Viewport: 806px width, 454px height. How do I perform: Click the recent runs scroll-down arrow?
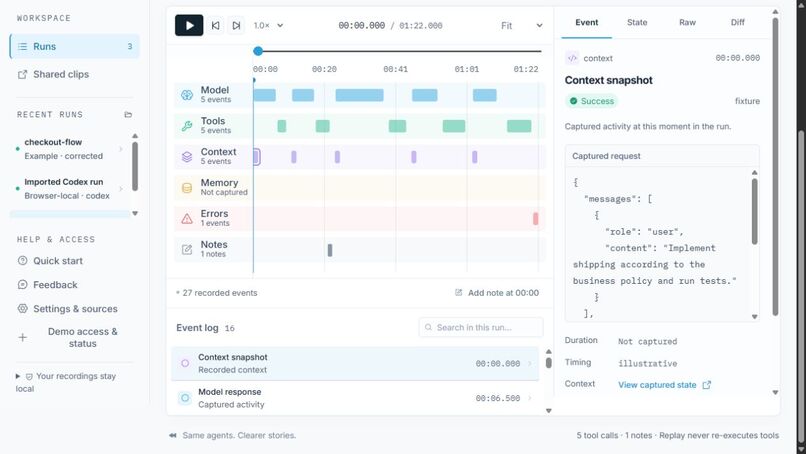pos(135,213)
